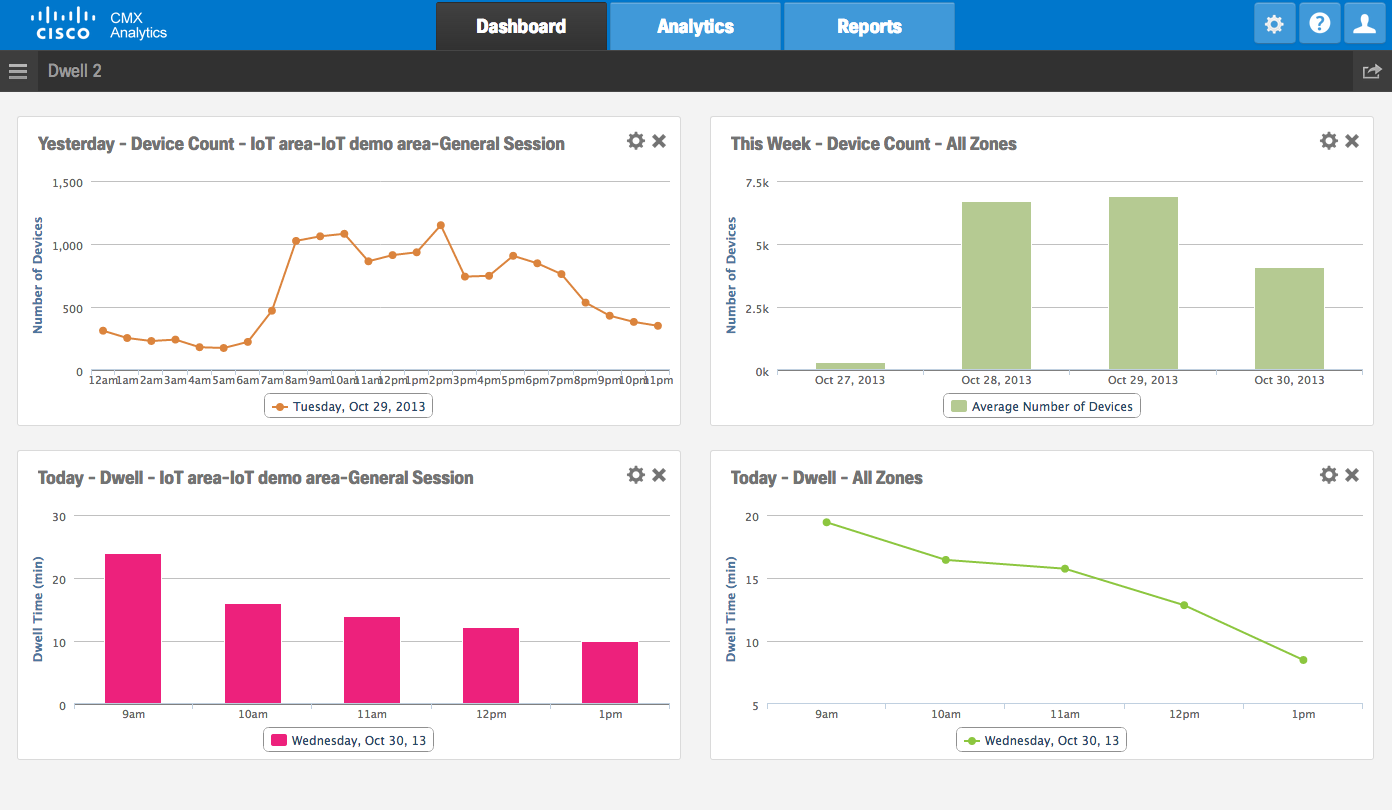Remove the This Week Device Count widget
The width and height of the screenshot is (1392, 810).
[x=1352, y=141]
